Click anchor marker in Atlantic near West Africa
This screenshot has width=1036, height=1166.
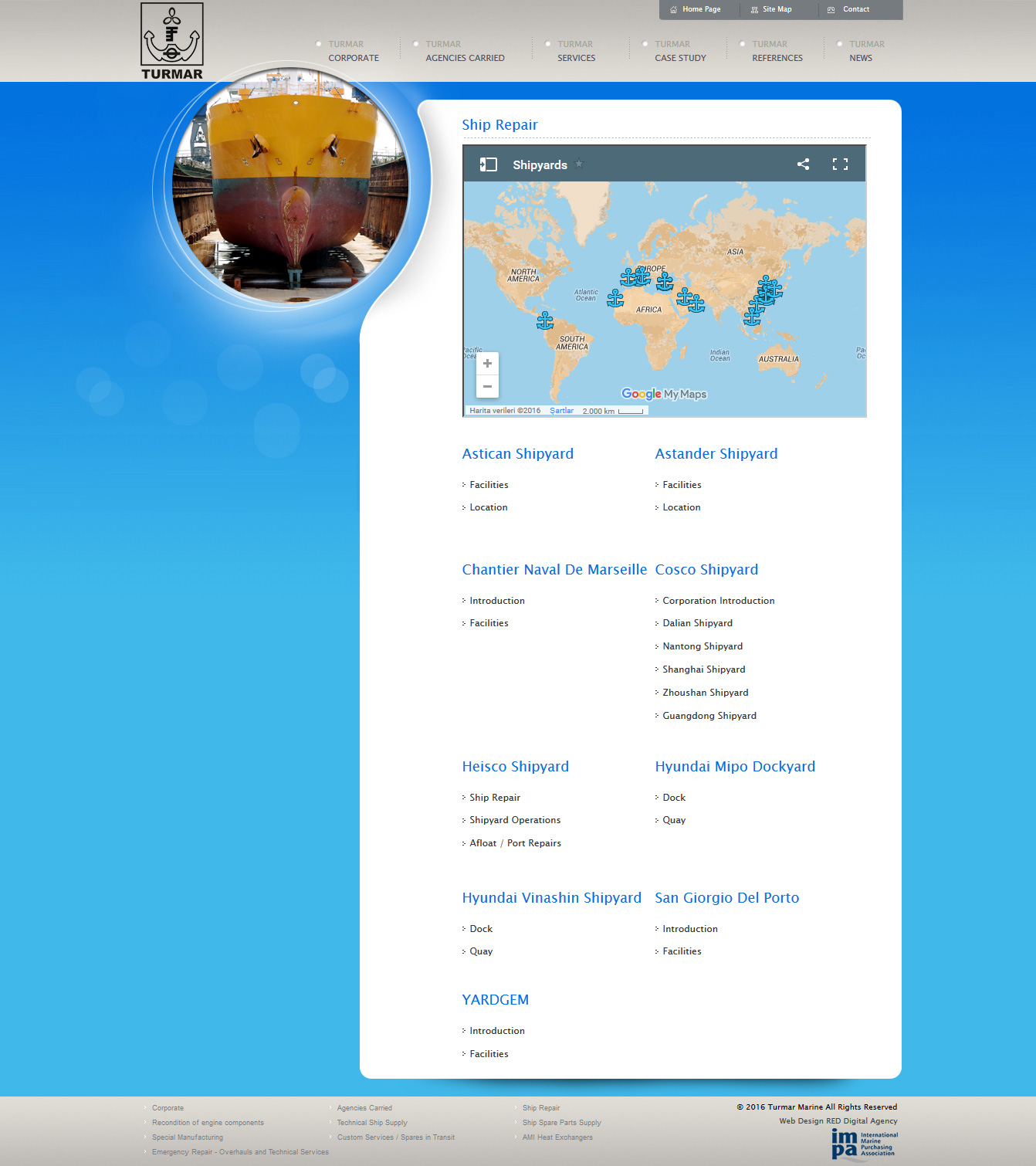(x=615, y=298)
